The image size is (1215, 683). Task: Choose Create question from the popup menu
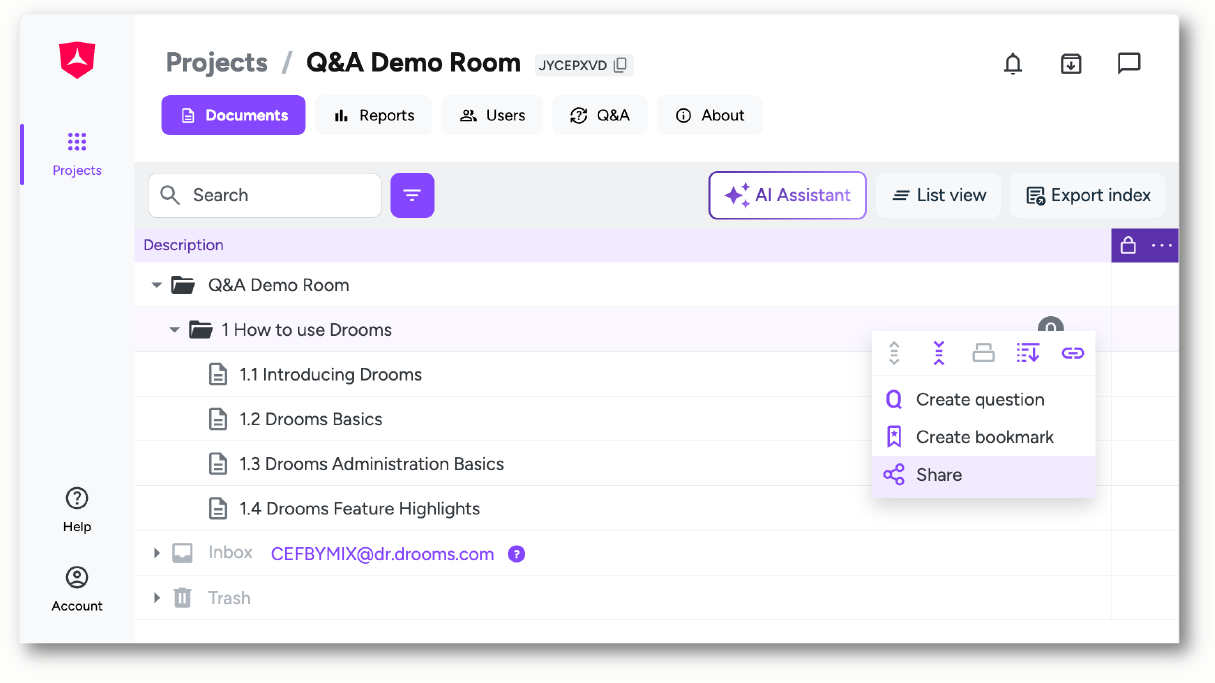[984, 400]
